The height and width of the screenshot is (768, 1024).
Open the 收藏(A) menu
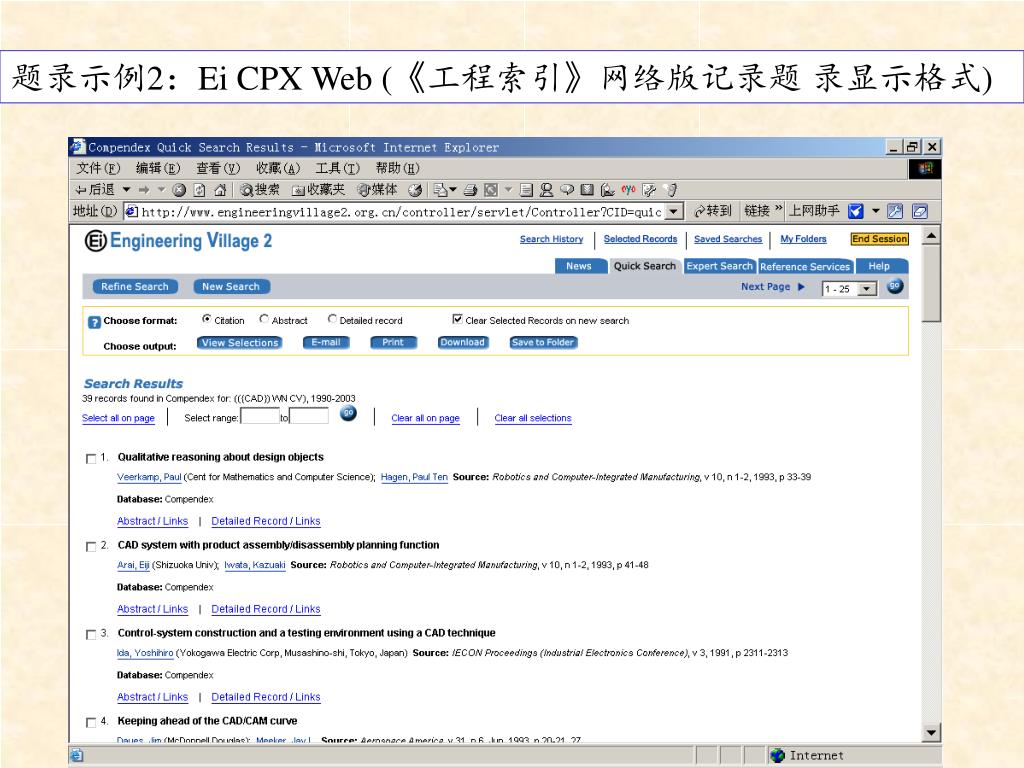click(278, 168)
